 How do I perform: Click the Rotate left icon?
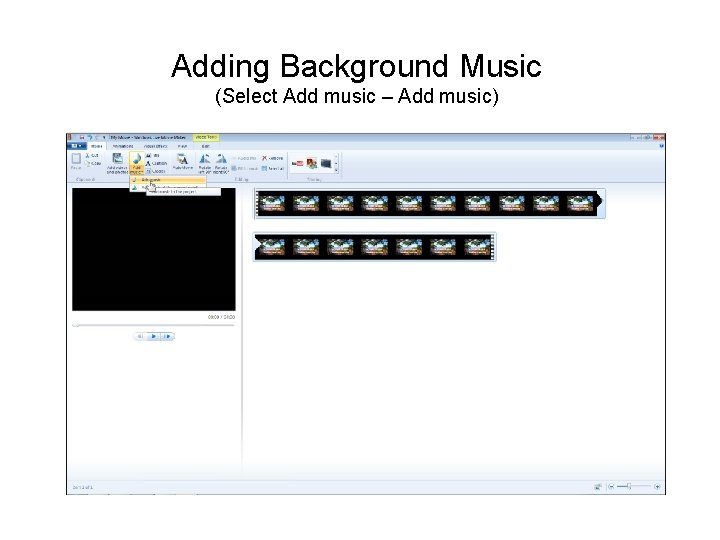pos(205,159)
